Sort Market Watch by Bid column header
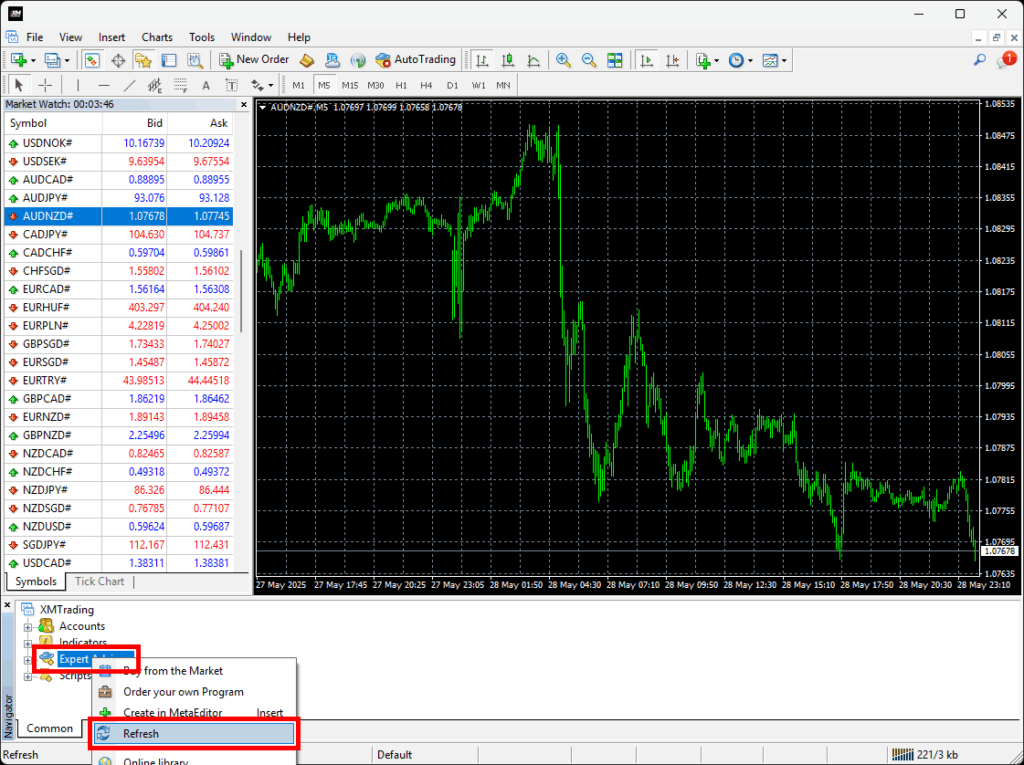 point(135,123)
